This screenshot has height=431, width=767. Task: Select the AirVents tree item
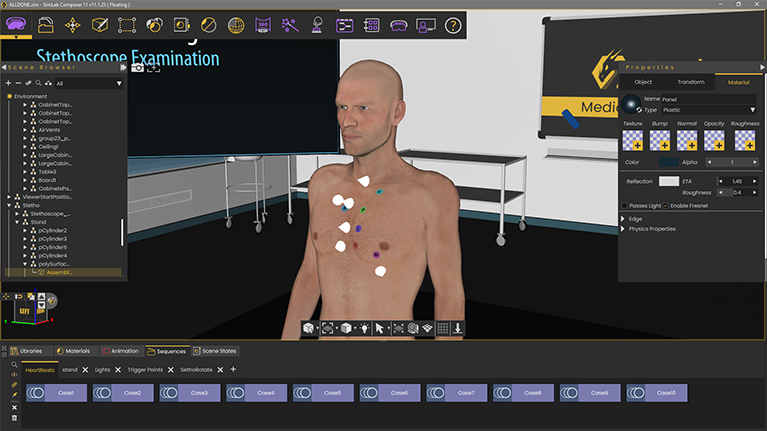pos(49,130)
